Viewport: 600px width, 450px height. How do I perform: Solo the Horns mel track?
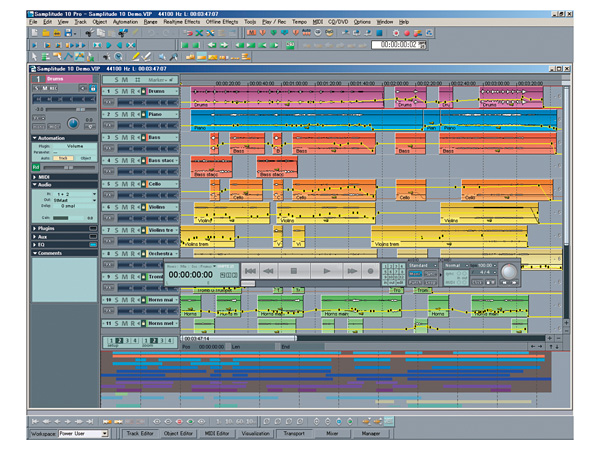(116, 323)
